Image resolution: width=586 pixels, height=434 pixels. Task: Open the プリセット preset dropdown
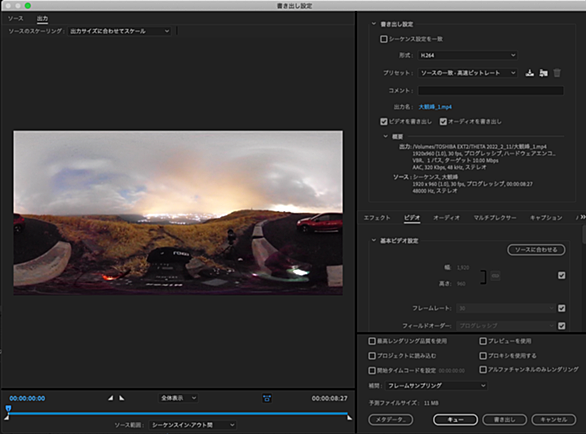point(468,73)
